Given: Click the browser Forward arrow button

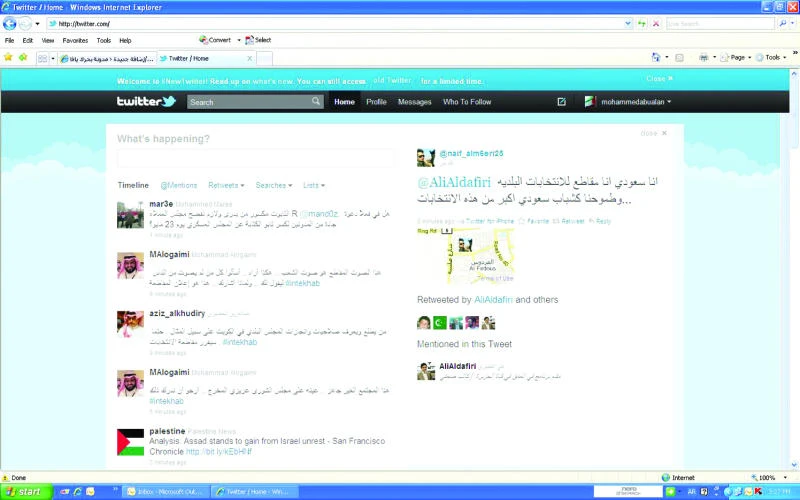Looking at the screenshot, I should pyautogui.click(x=25, y=23).
